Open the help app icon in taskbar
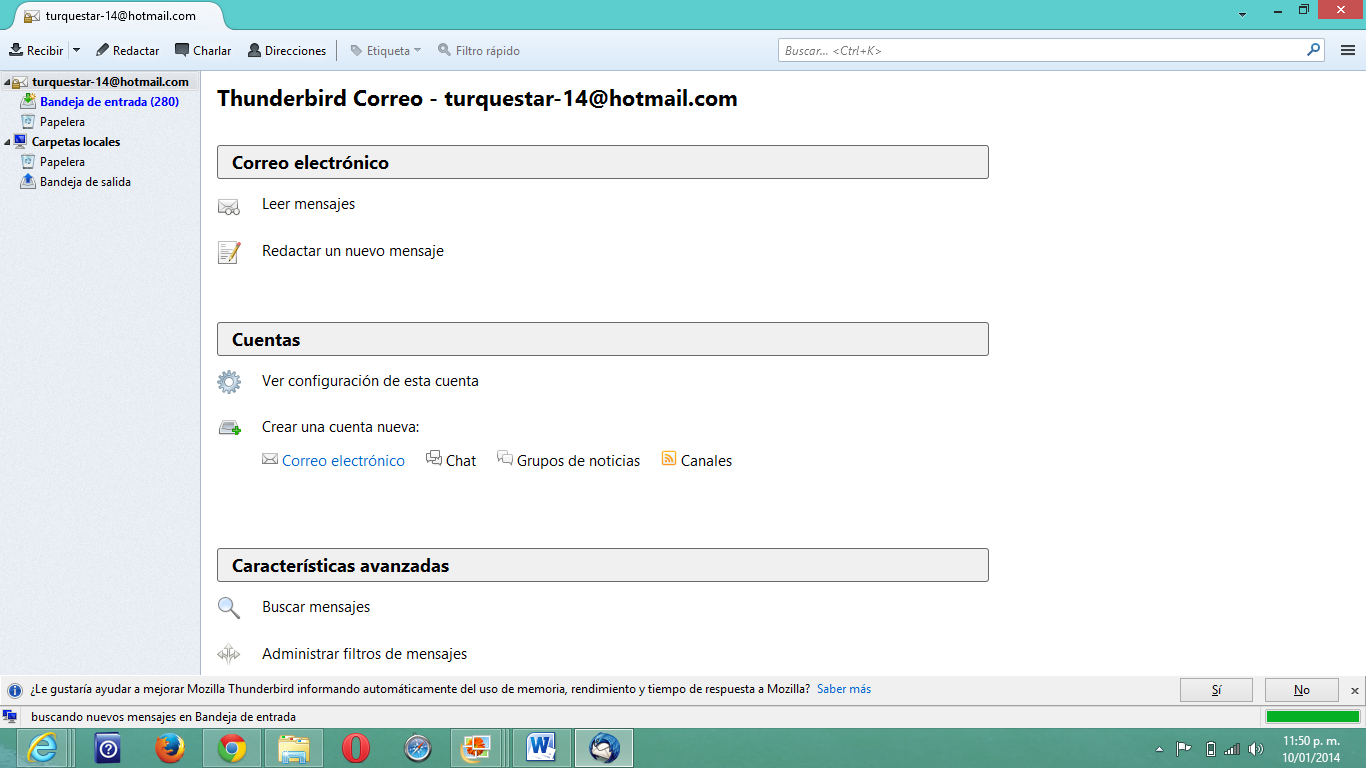The height and width of the screenshot is (768, 1366). pos(108,748)
